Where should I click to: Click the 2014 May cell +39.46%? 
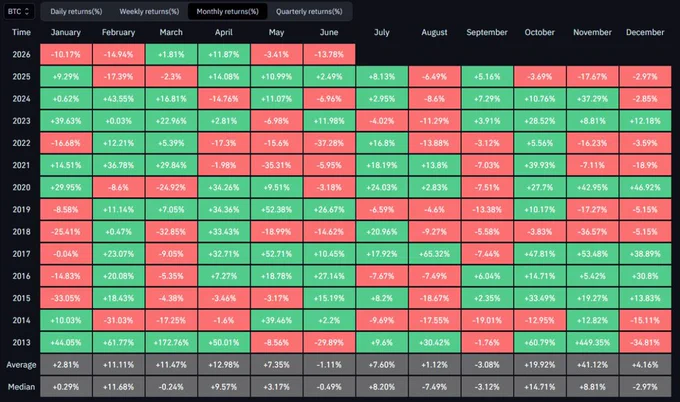(276, 320)
